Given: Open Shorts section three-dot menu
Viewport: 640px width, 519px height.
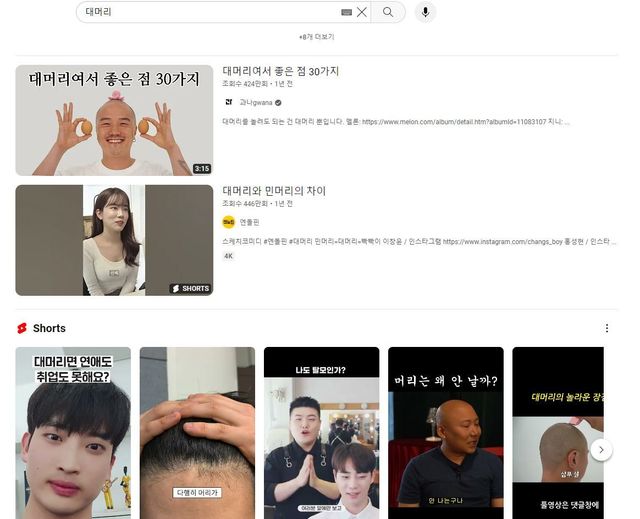Looking at the screenshot, I should [606, 328].
